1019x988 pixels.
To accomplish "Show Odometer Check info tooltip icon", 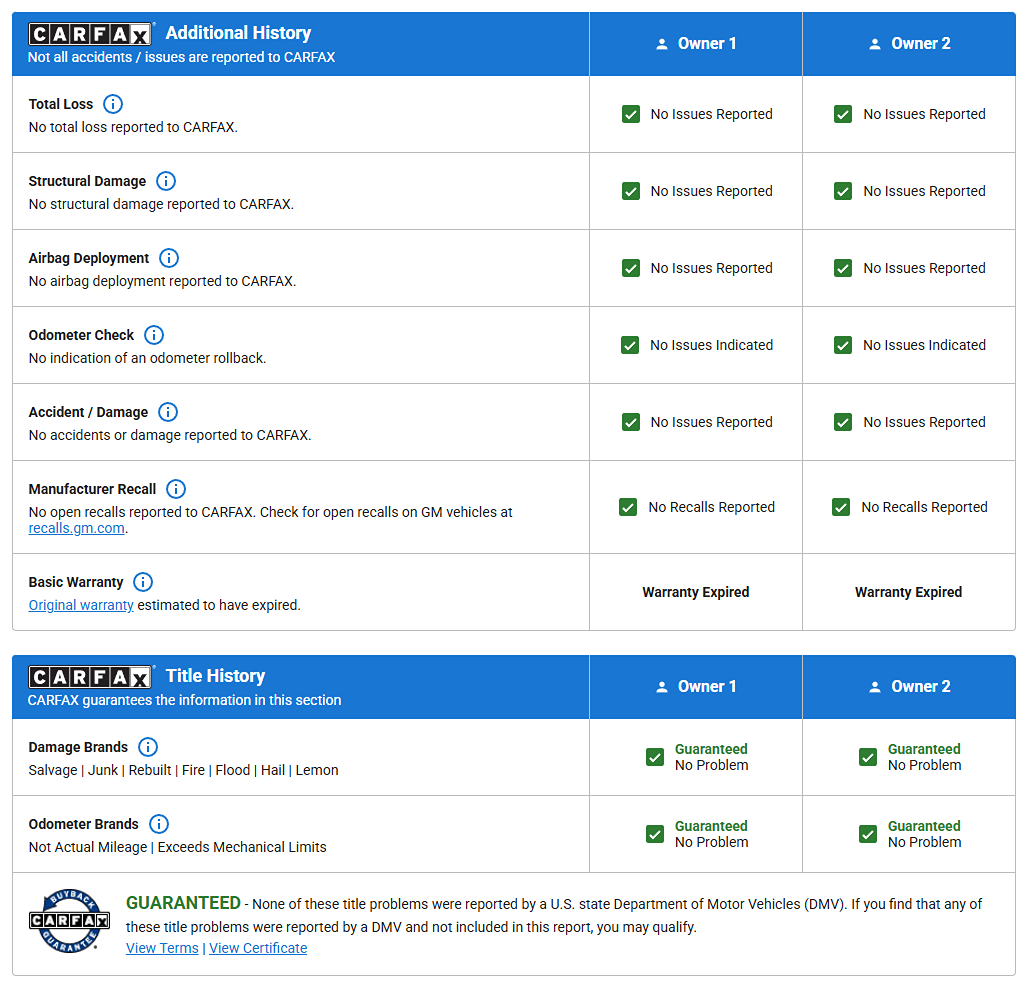I will [154, 335].
